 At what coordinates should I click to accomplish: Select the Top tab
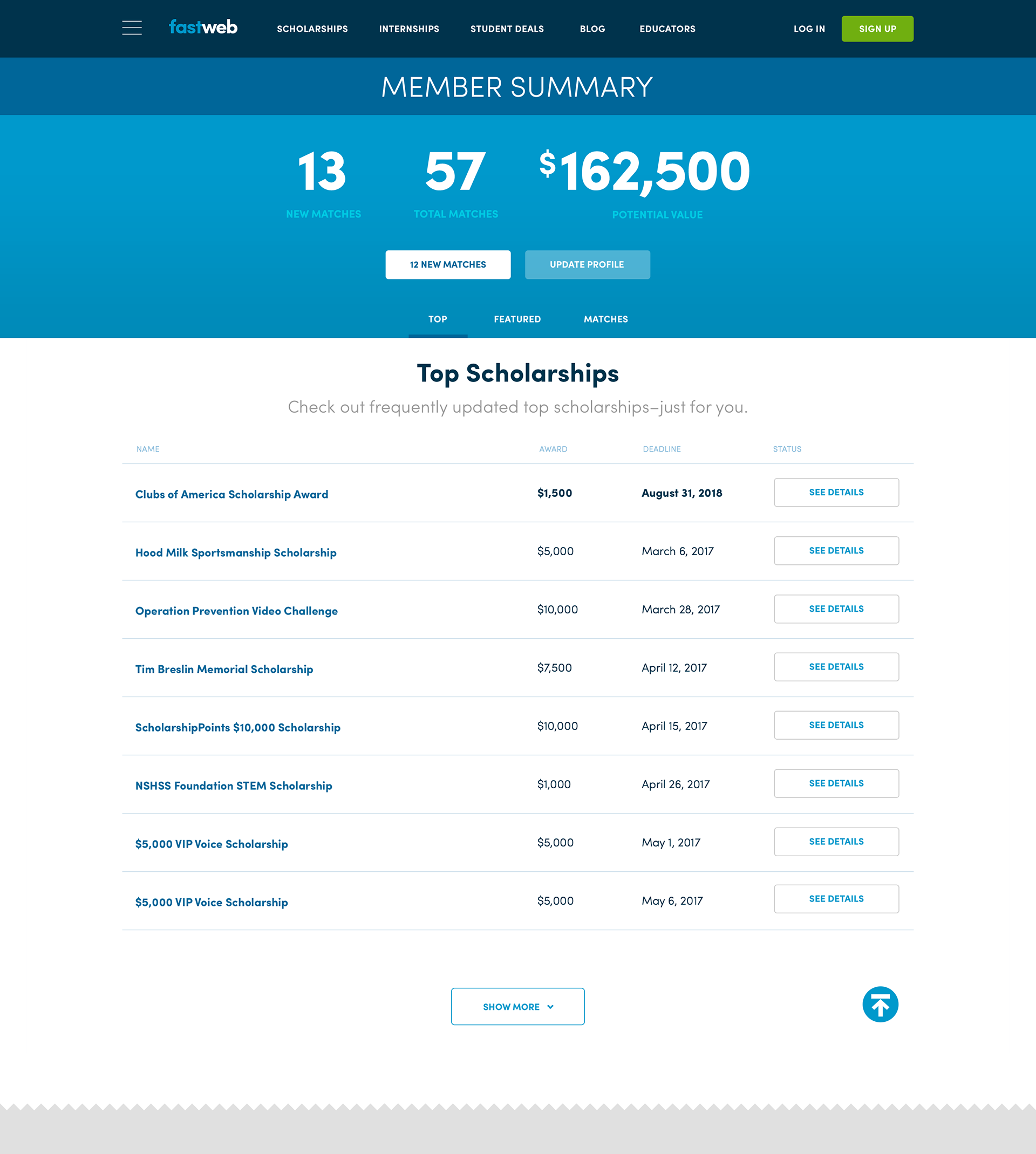coord(437,319)
